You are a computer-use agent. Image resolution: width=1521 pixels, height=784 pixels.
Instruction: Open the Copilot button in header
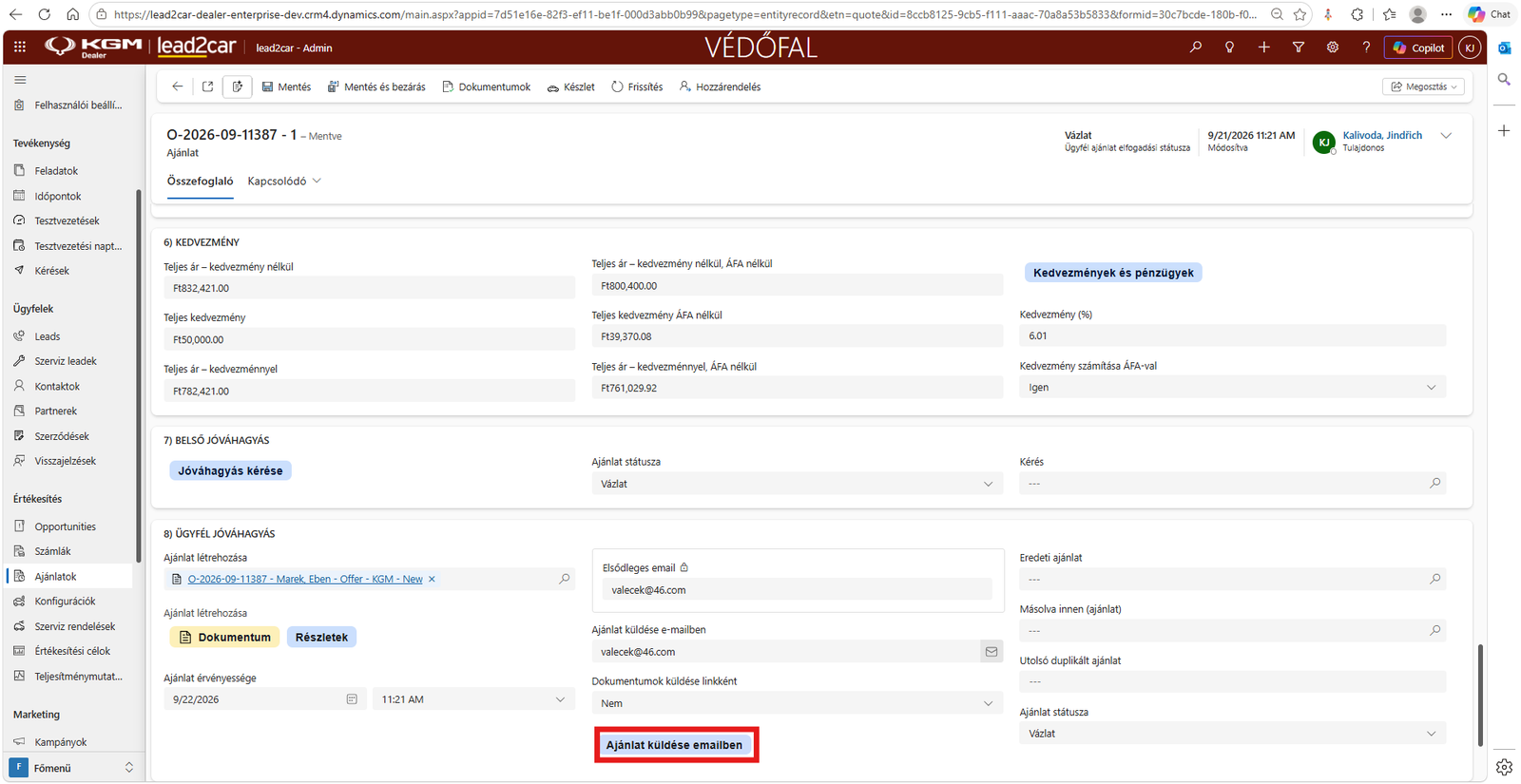[x=1419, y=47]
